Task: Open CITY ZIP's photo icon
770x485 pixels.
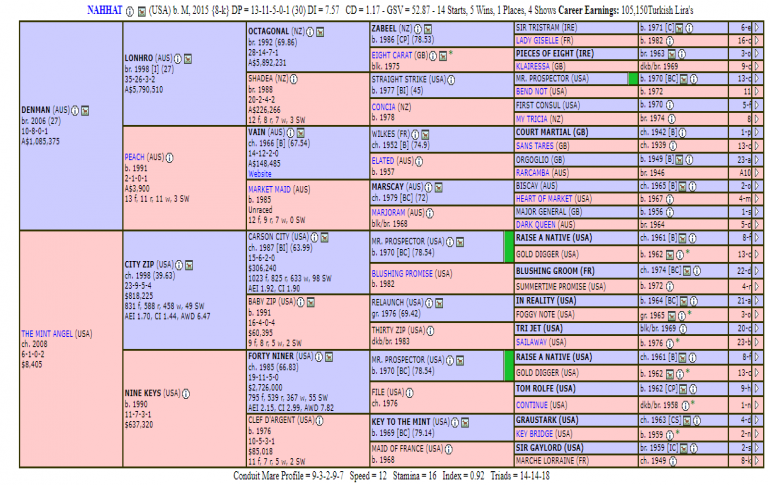Action: tap(189, 265)
